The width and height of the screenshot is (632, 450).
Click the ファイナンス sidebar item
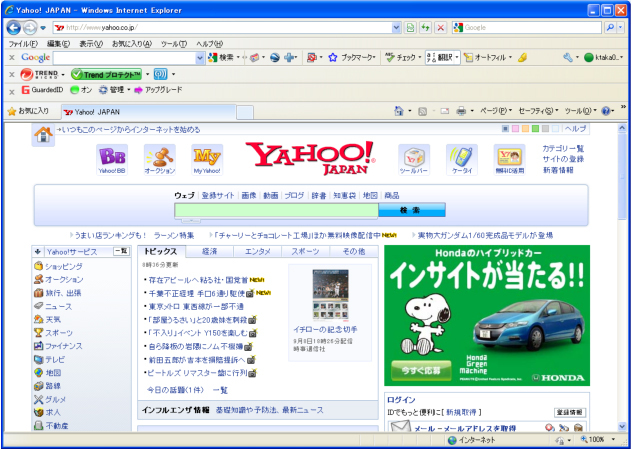tap(64, 346)
